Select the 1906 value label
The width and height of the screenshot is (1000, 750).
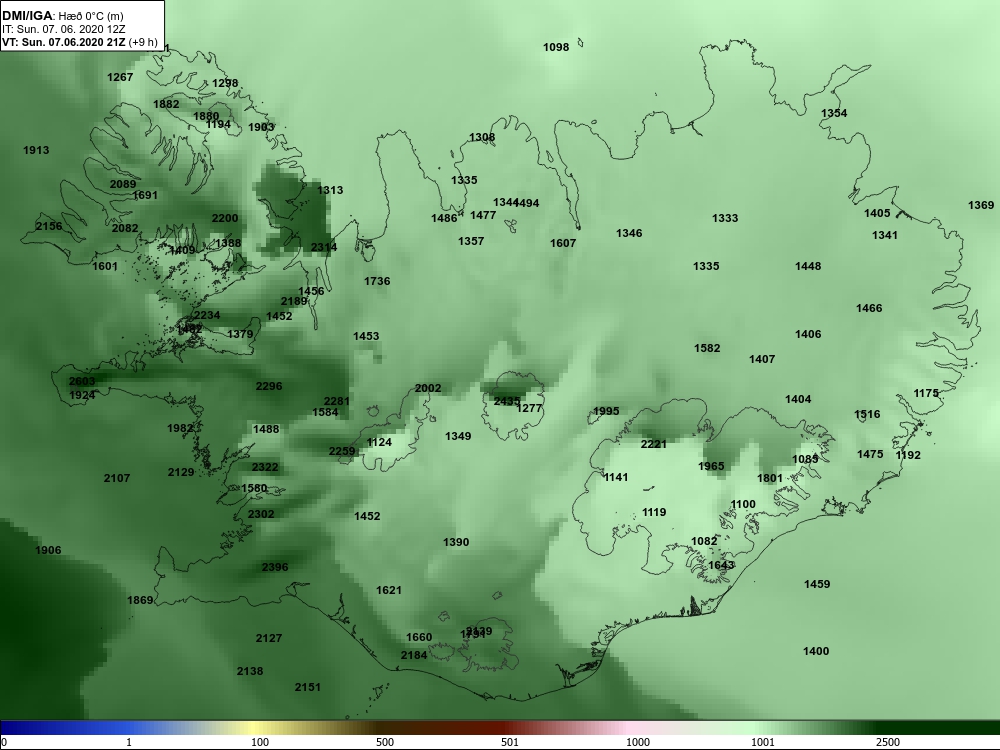pos(48,550)
